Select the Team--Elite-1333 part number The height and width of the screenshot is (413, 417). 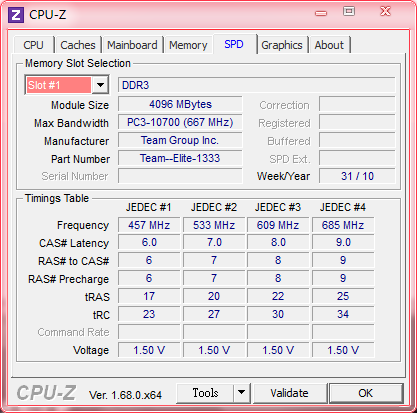click(x=180, y=158)
